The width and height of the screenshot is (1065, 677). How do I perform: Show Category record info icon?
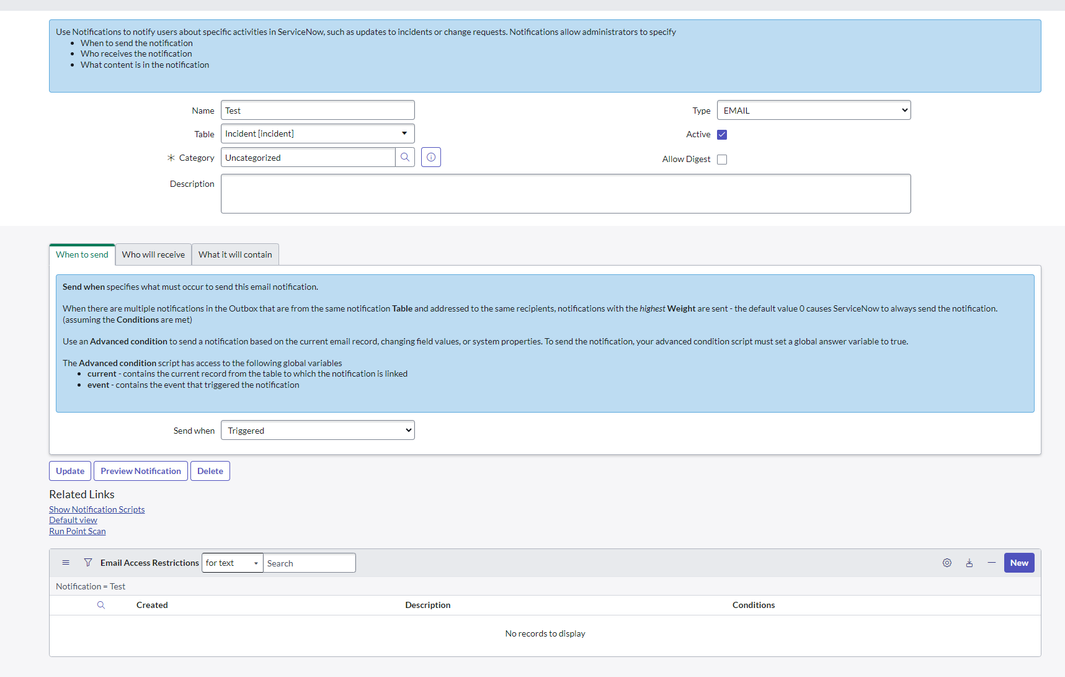point(431,158)
